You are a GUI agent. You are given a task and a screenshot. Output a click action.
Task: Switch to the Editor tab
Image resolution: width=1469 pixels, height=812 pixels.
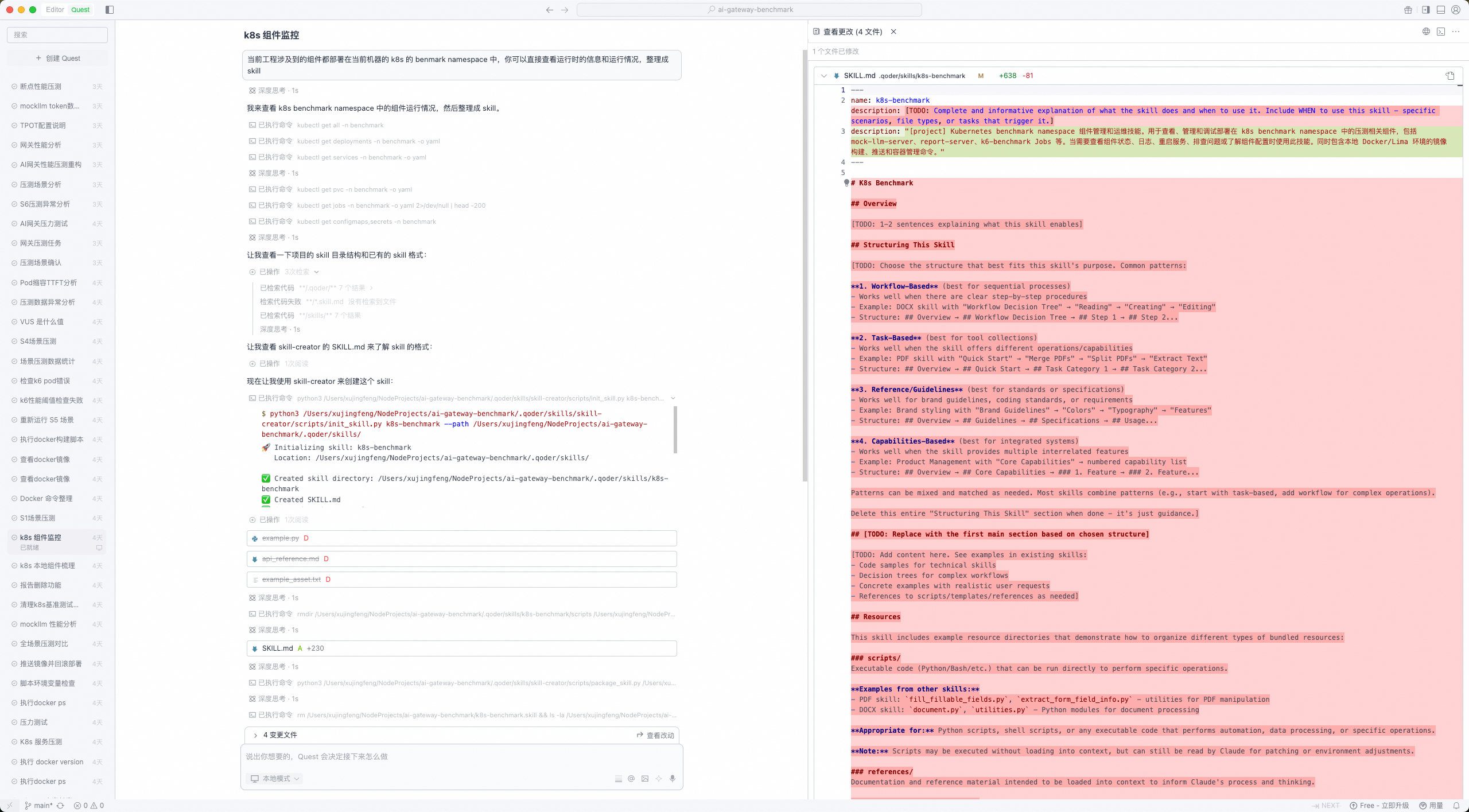click(55, 10)
